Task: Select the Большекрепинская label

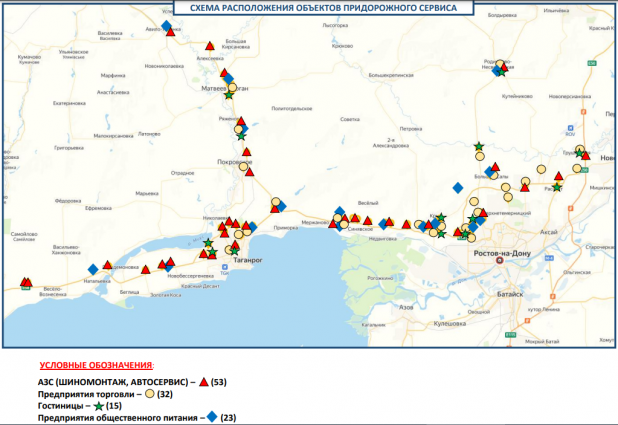Action: pos(391,75)
